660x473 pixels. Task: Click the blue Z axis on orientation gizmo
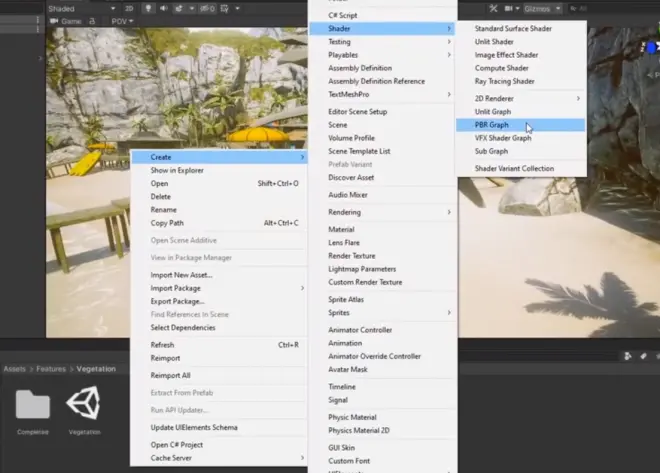[x=651, y=48]
